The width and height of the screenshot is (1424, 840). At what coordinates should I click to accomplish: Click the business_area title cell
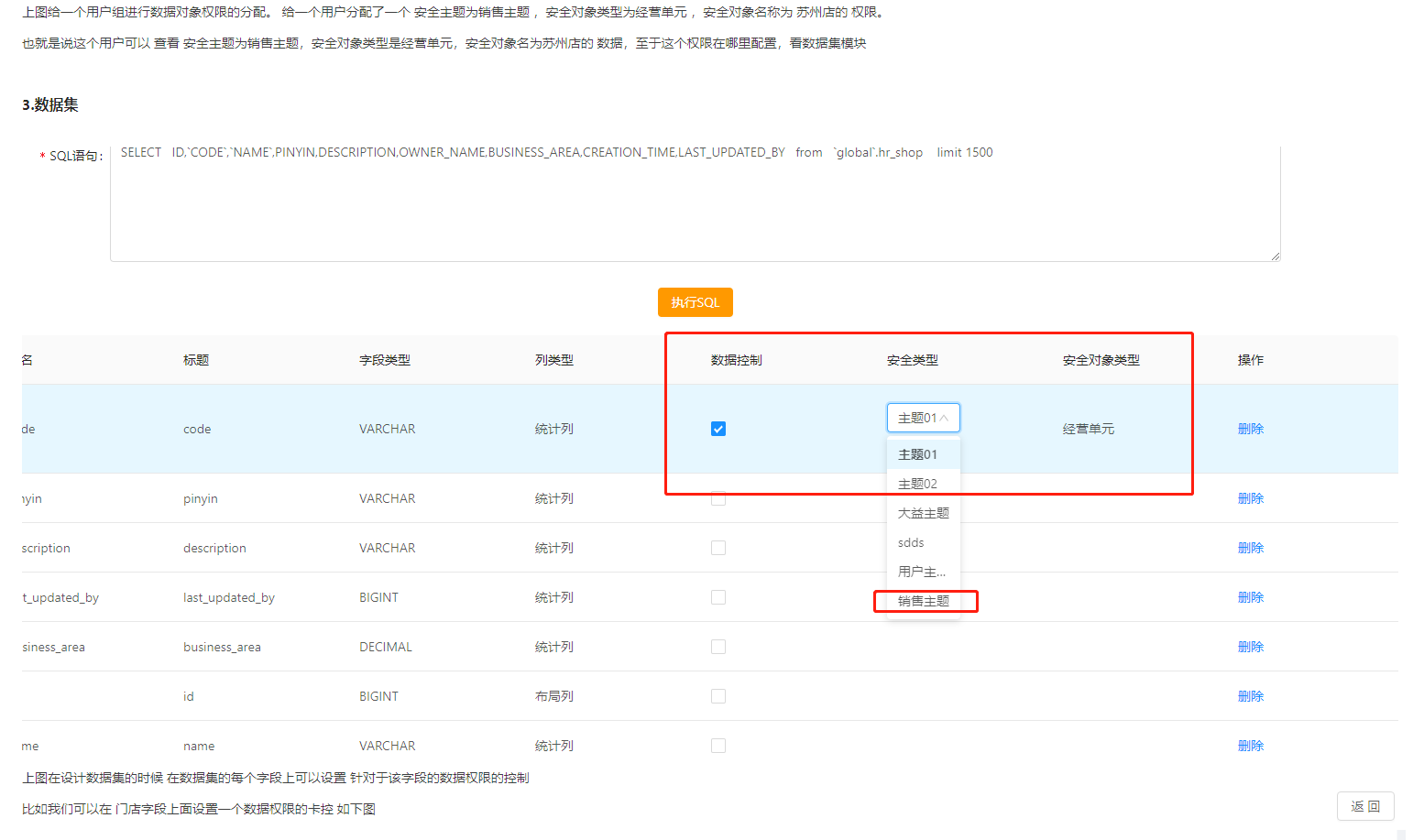point(222,647)
